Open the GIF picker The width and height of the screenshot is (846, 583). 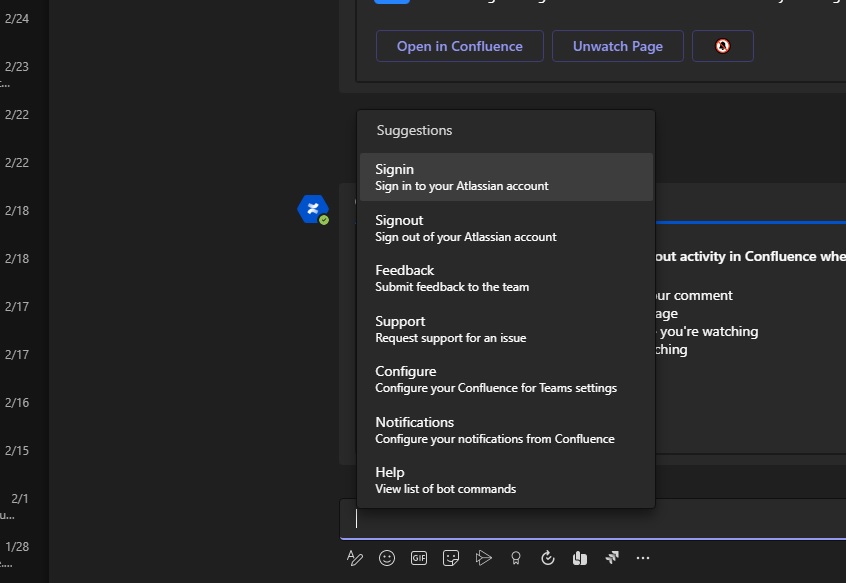419,558
